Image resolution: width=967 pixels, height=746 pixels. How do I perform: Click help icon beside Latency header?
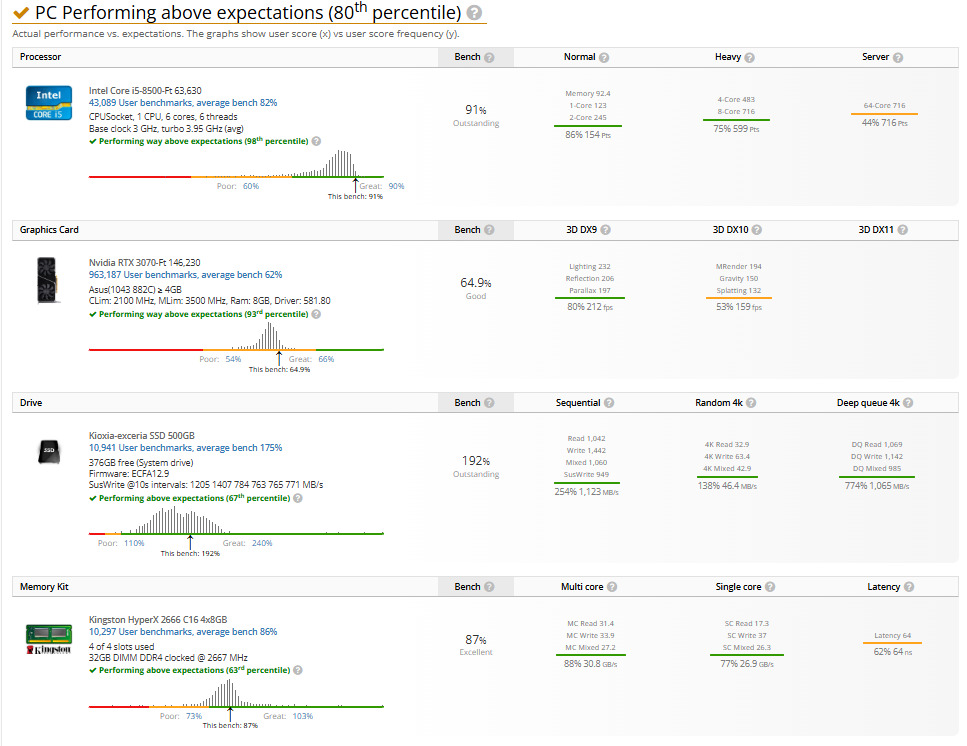click(910, 587)
